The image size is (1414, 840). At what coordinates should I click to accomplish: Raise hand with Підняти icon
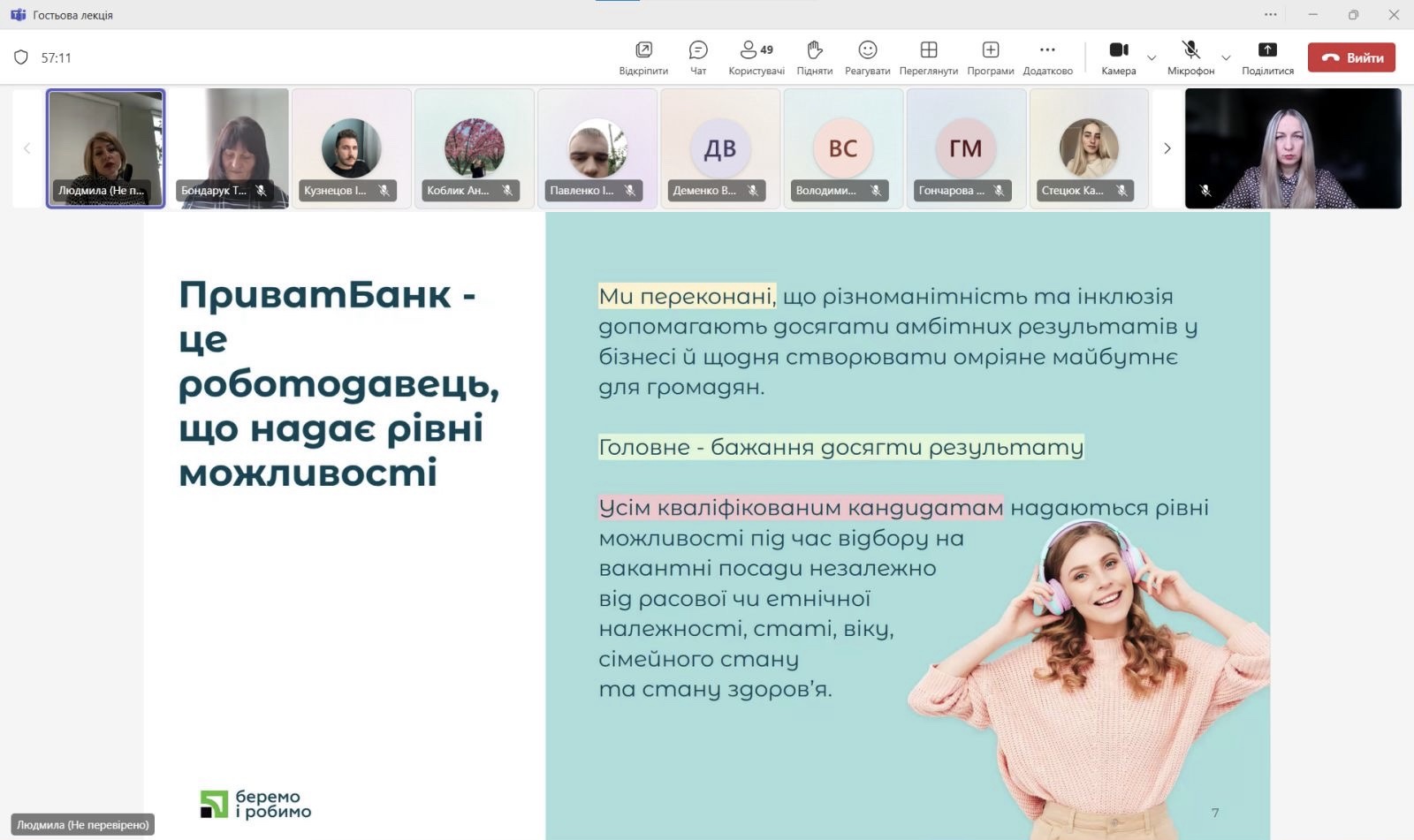[814, 57]
